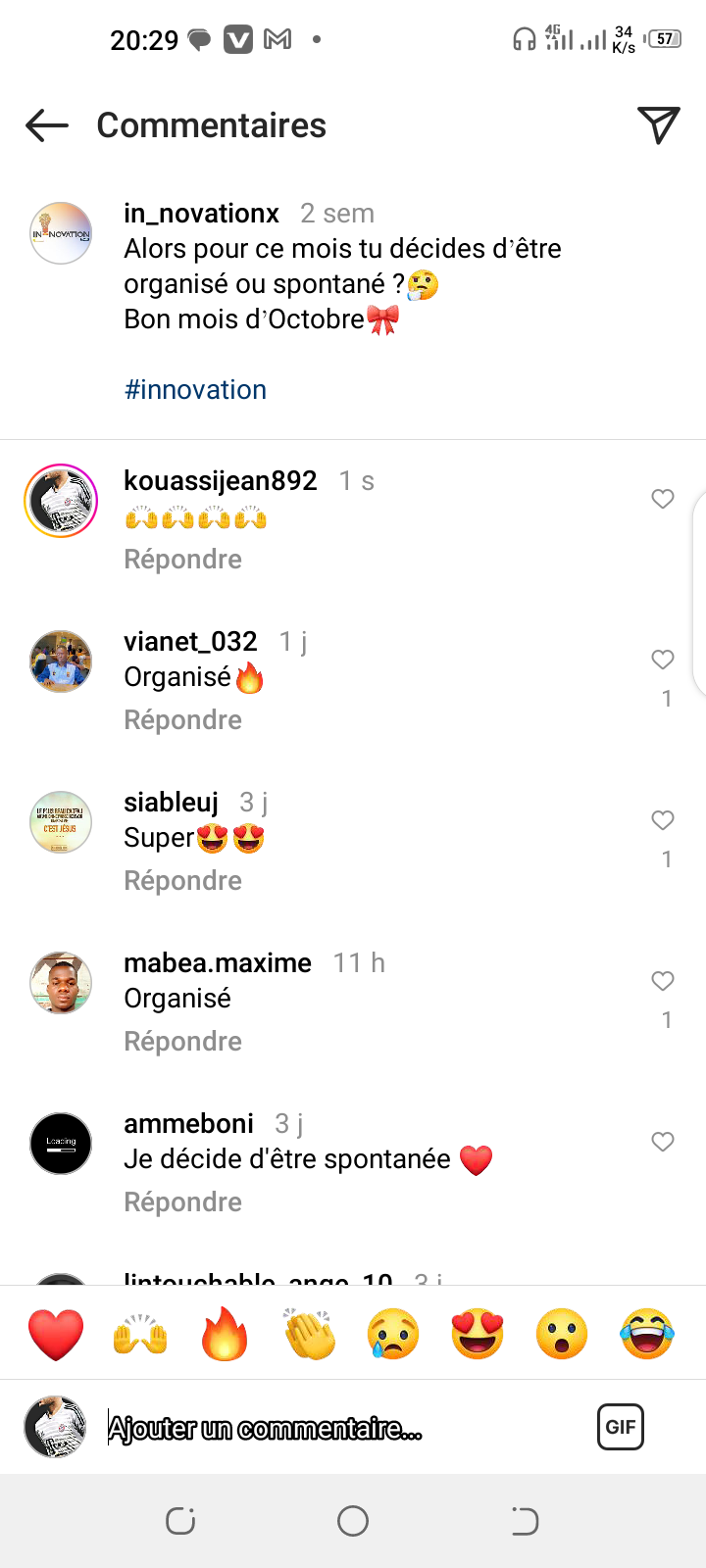Like vianet_032's comment with the heart

(x=663, y=660)
